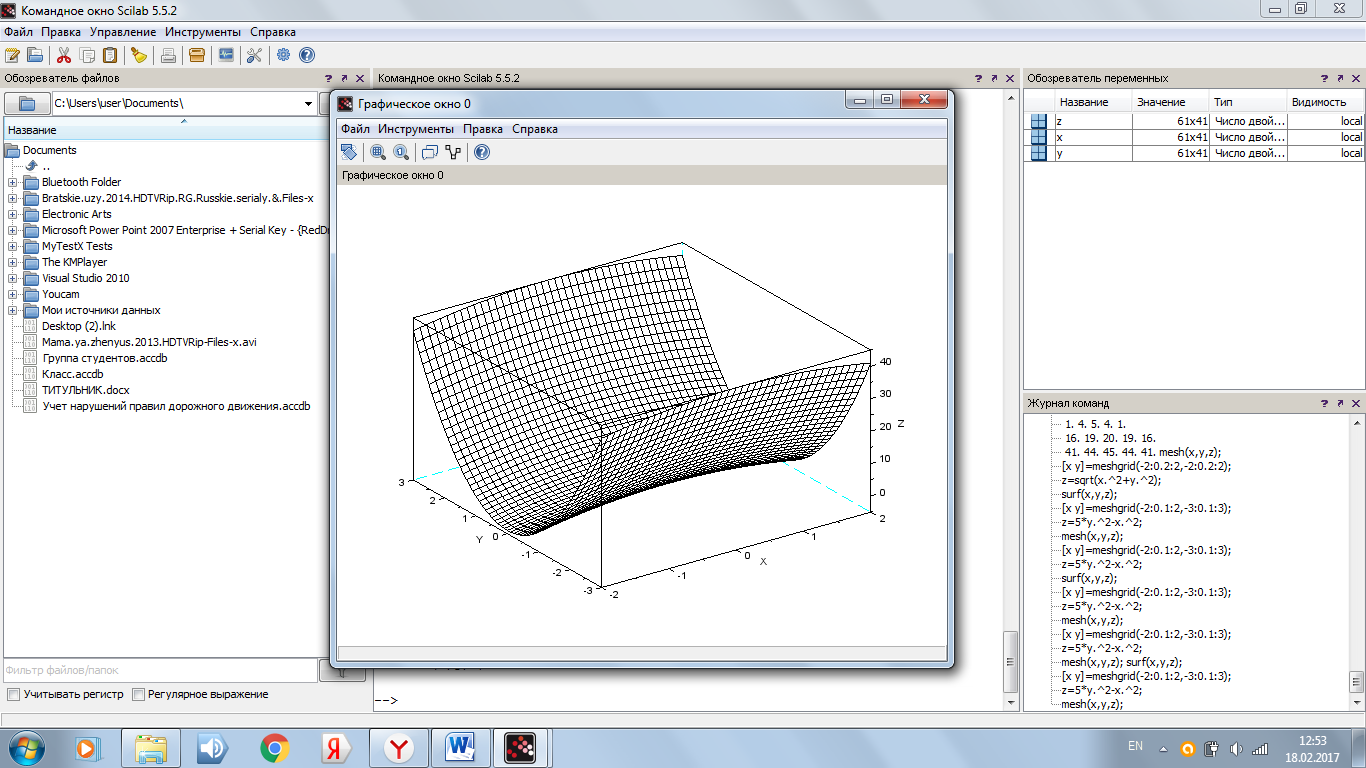The height and width of the screenshot is (768, 1366).
Task: Undock the file browser panel
Action: point(344,78)
